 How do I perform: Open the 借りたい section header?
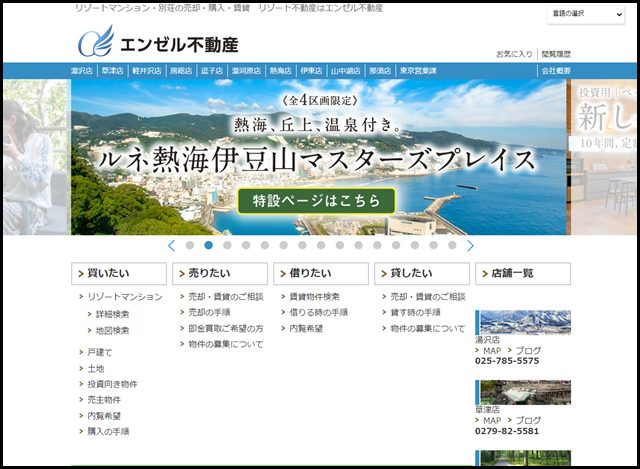pyautogui.click(x=321, y=273)
